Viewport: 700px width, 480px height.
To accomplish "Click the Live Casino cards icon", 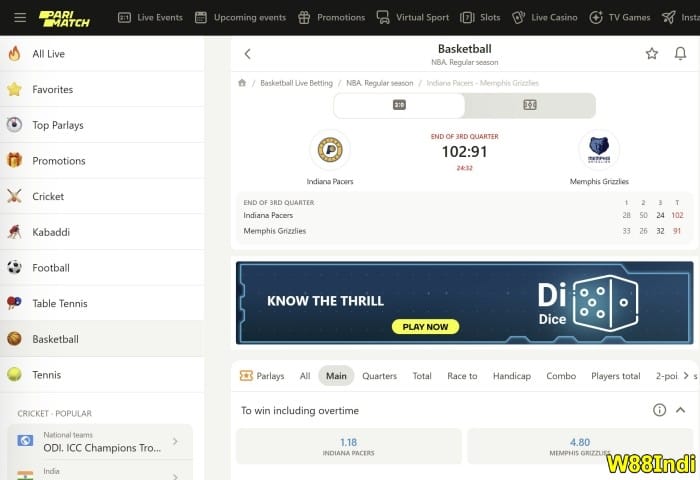I will point(518,17).
